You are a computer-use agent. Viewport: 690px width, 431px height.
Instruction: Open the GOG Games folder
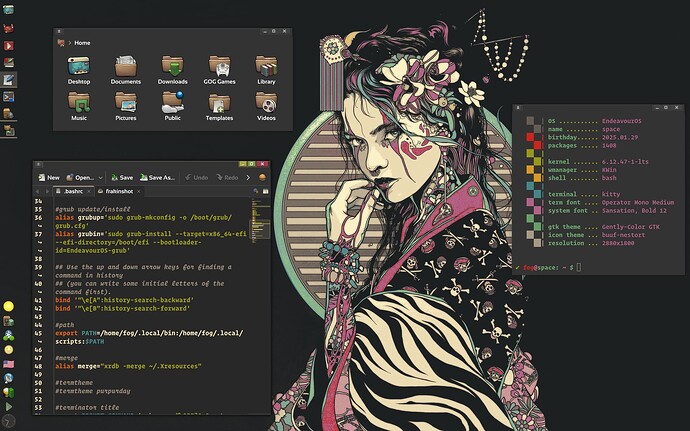[219, 70]
